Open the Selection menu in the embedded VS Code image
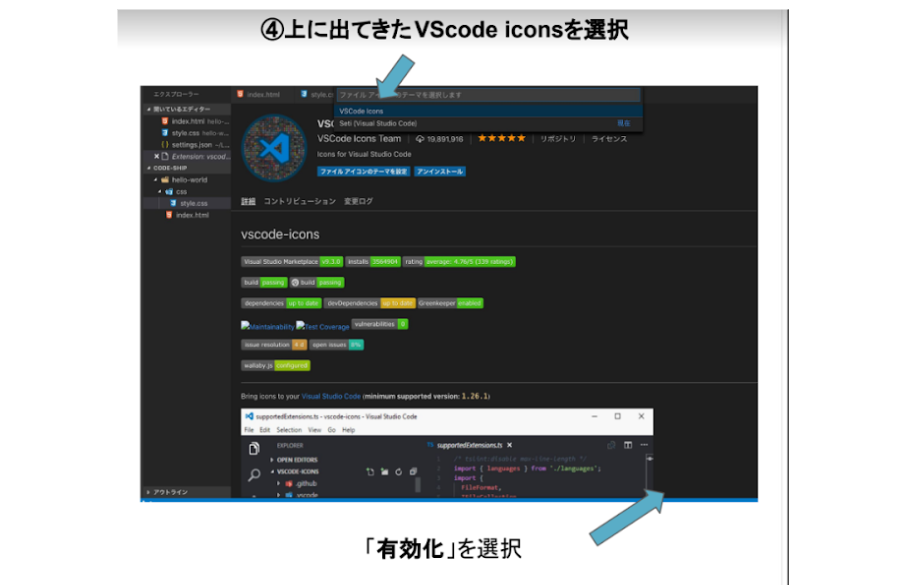 pyautogui.click(x=289, y=430)
